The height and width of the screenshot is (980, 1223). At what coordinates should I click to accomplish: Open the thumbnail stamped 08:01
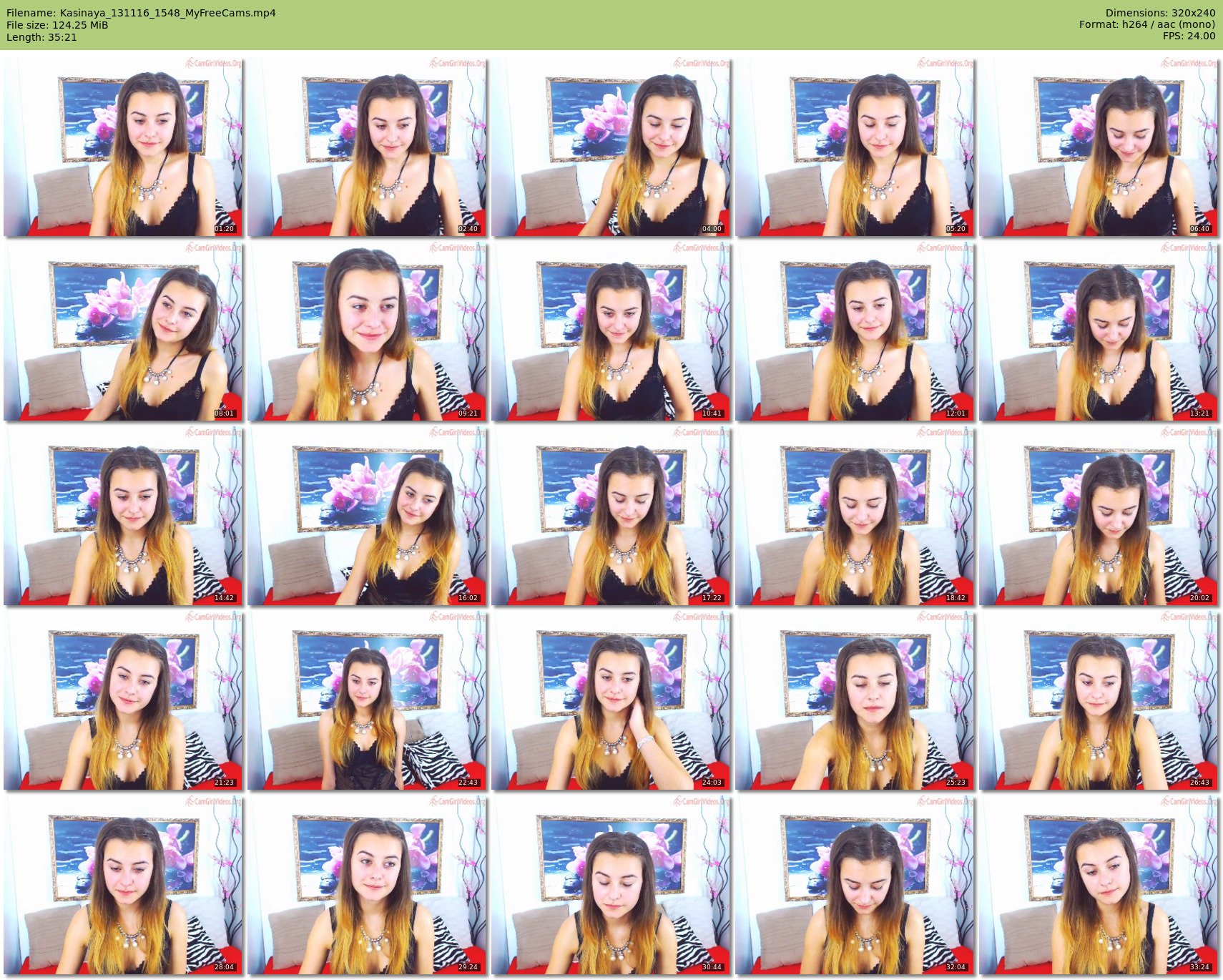[x=123, y=331]
